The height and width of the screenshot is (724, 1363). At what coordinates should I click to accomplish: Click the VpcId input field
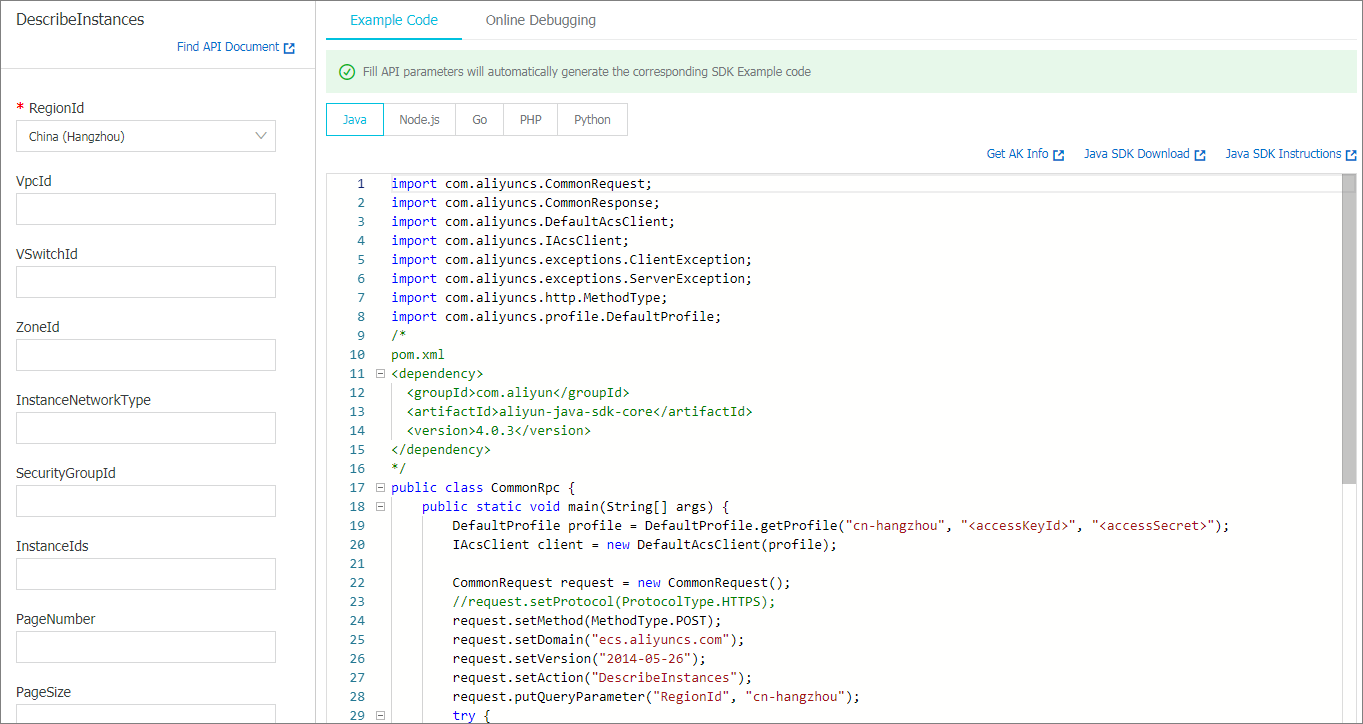(146, 209)
